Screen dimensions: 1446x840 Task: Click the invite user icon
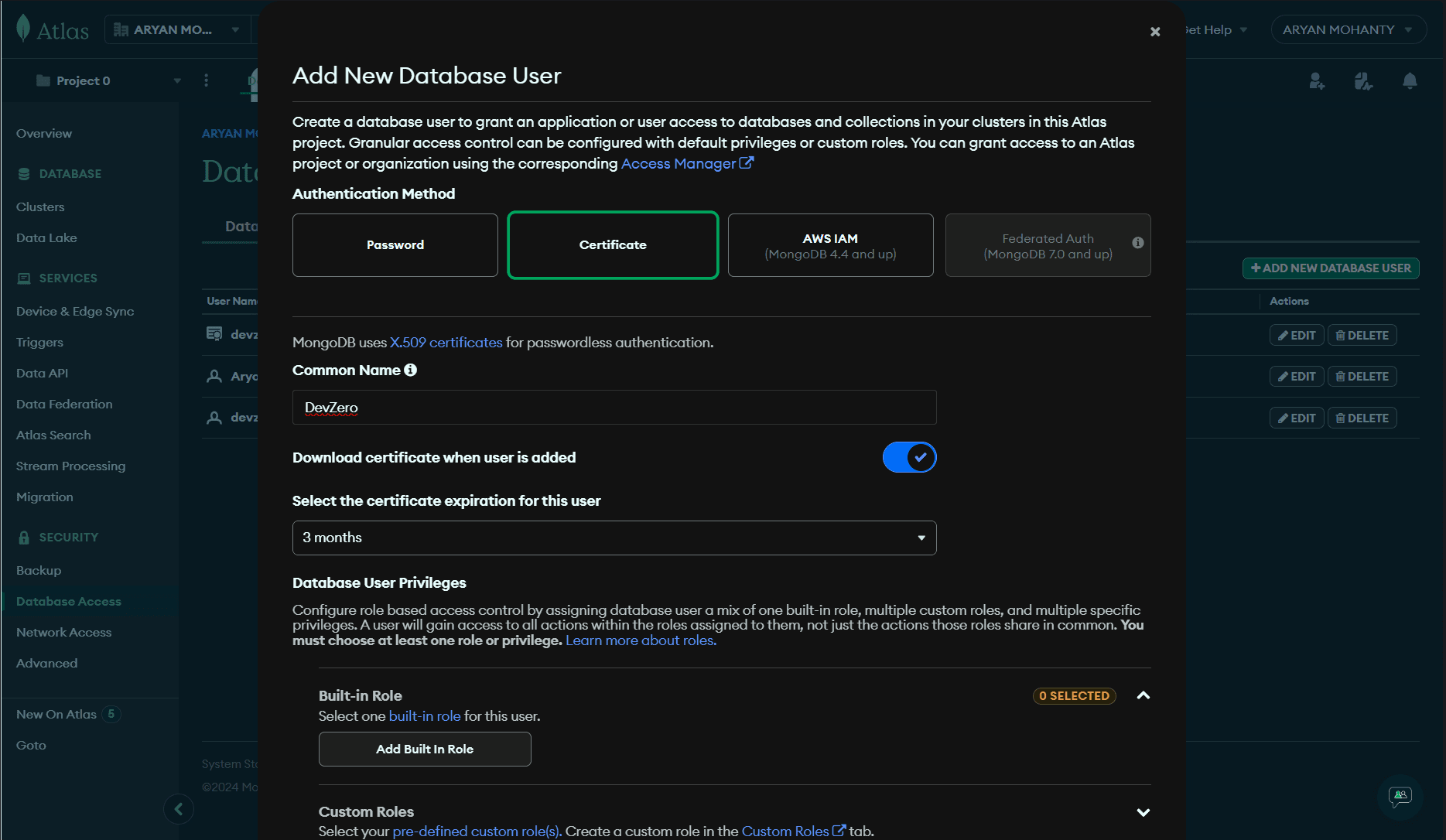coord(1317,81)
